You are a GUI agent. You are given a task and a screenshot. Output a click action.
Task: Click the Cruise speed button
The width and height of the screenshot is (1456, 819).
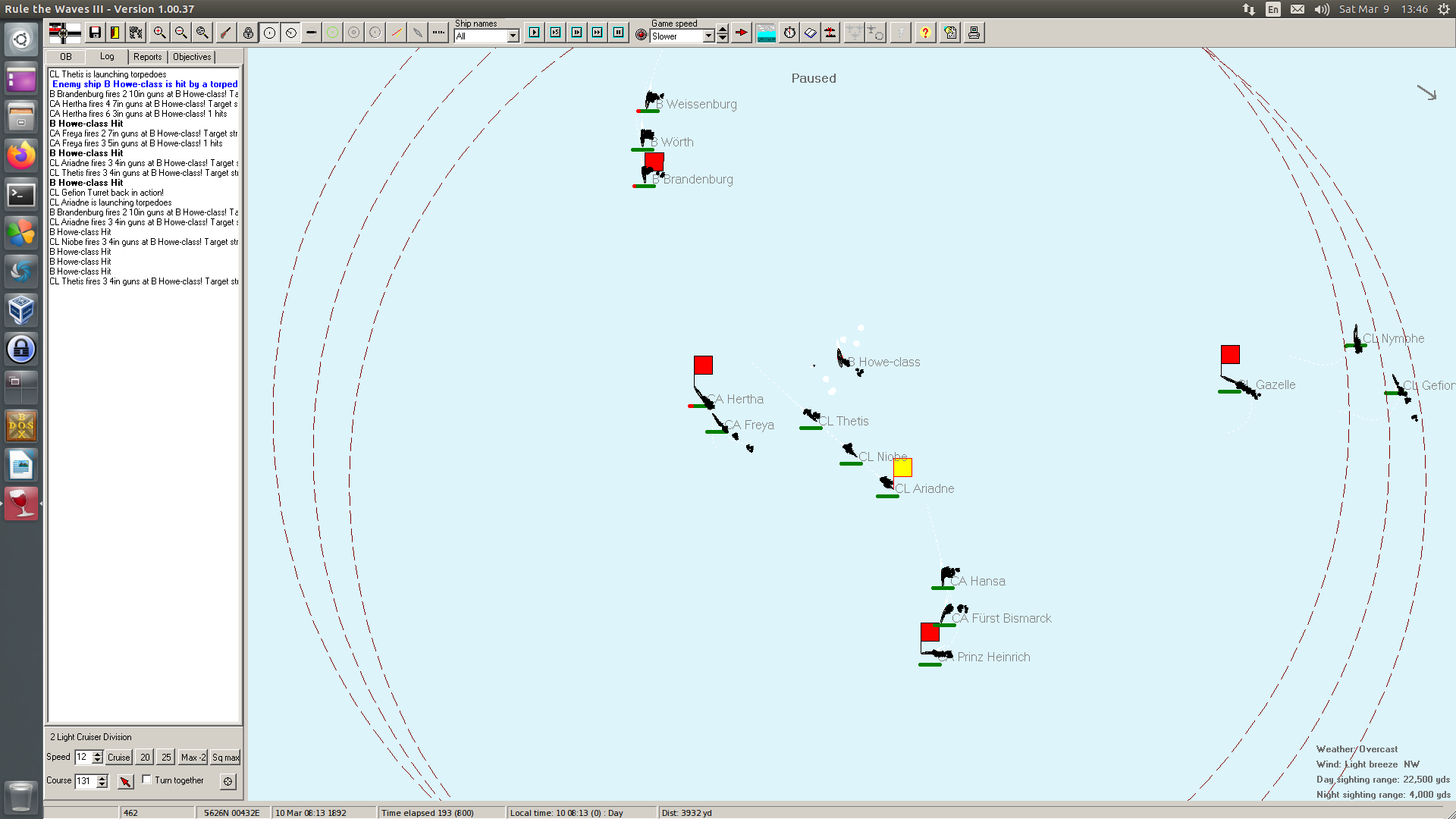coord(119,757)
